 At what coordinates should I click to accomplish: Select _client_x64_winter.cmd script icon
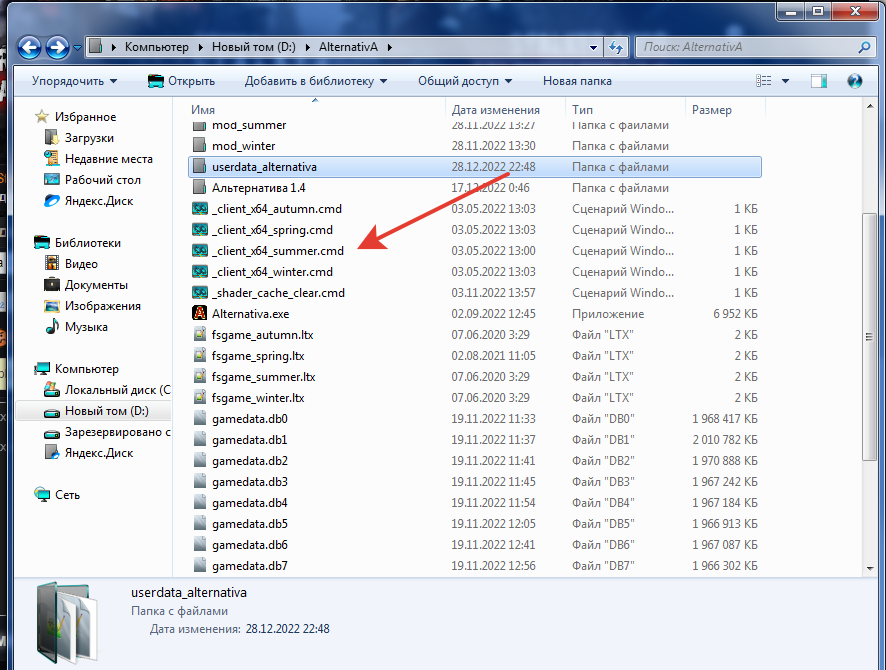point(199,272)
